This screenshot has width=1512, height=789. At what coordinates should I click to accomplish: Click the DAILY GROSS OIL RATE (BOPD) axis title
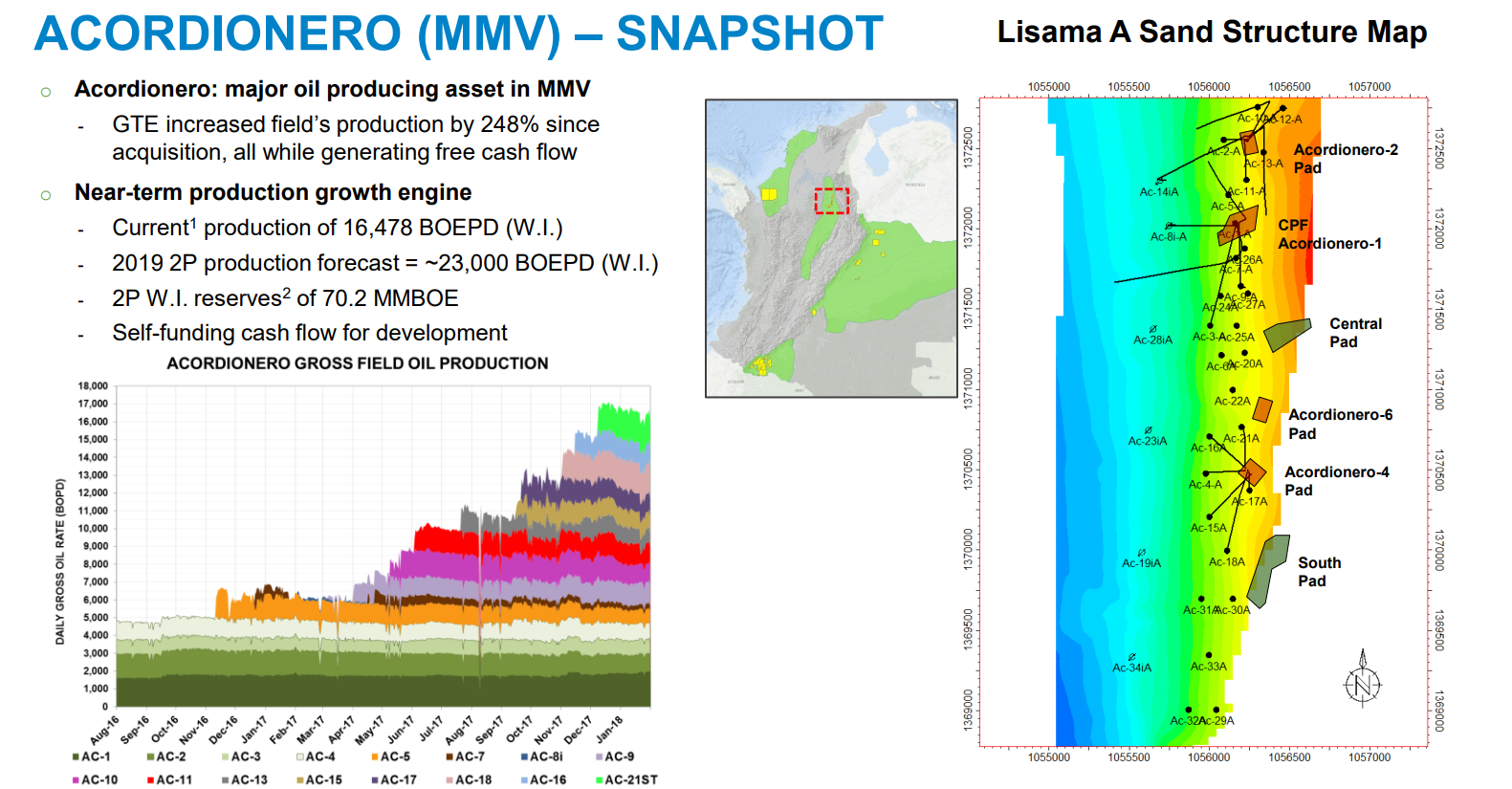point(60,561)
